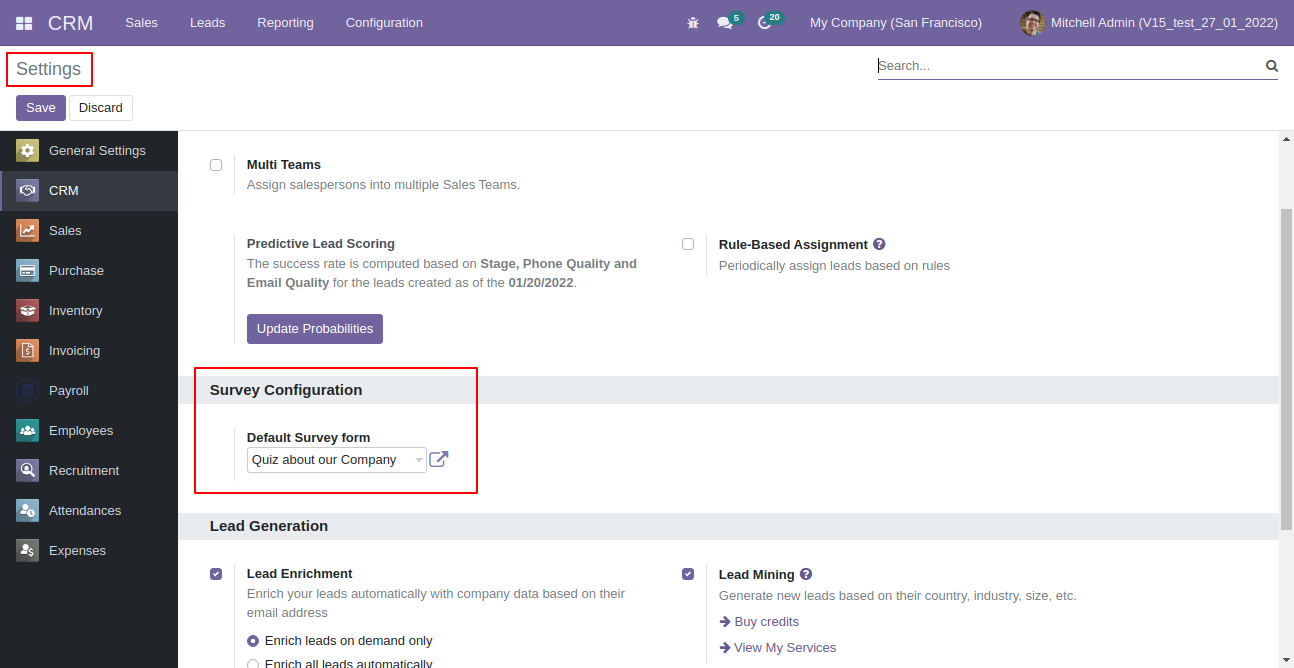Click the Invoicing icon in sidebar
Image resolution: width=1294 pixels, height=668 pixels.
[x=28, y=351]
